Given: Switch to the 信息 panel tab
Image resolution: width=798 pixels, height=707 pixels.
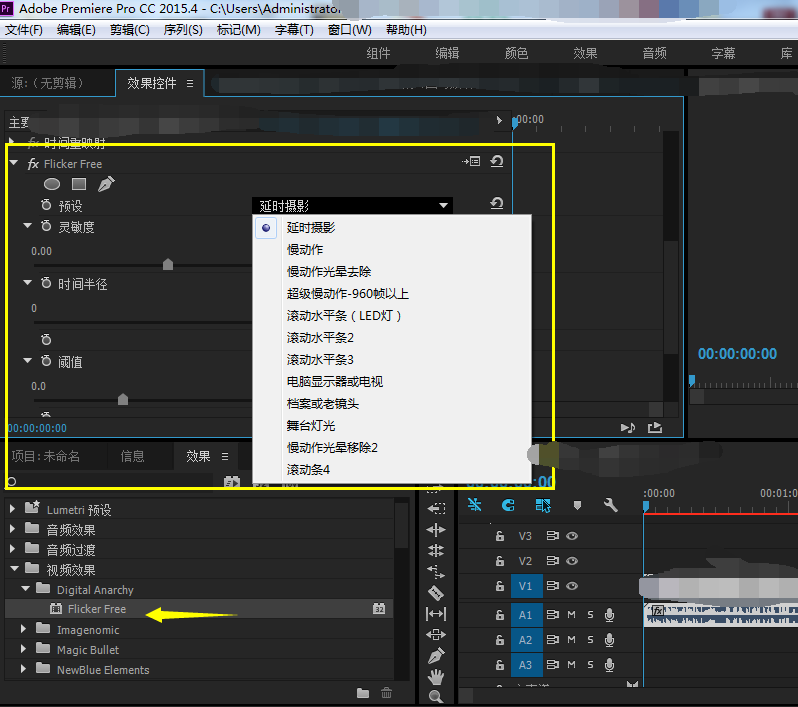Looking at the screenshot, I should 132,456.
